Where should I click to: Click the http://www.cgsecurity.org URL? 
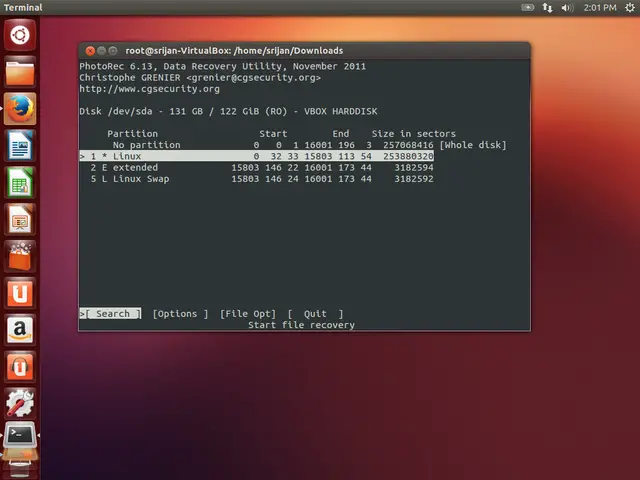pos(149,89)
